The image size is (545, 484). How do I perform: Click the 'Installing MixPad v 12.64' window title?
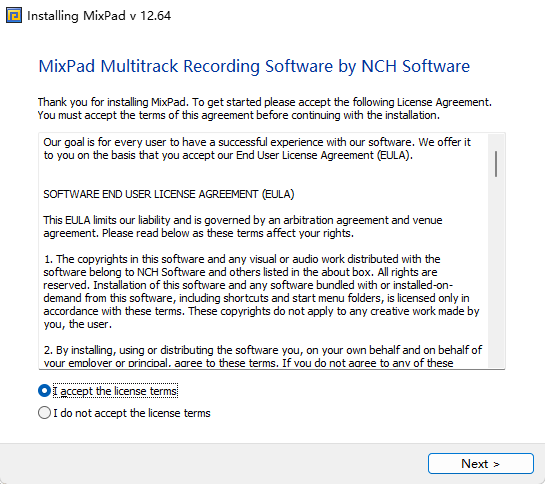click(x=99, y=16)
